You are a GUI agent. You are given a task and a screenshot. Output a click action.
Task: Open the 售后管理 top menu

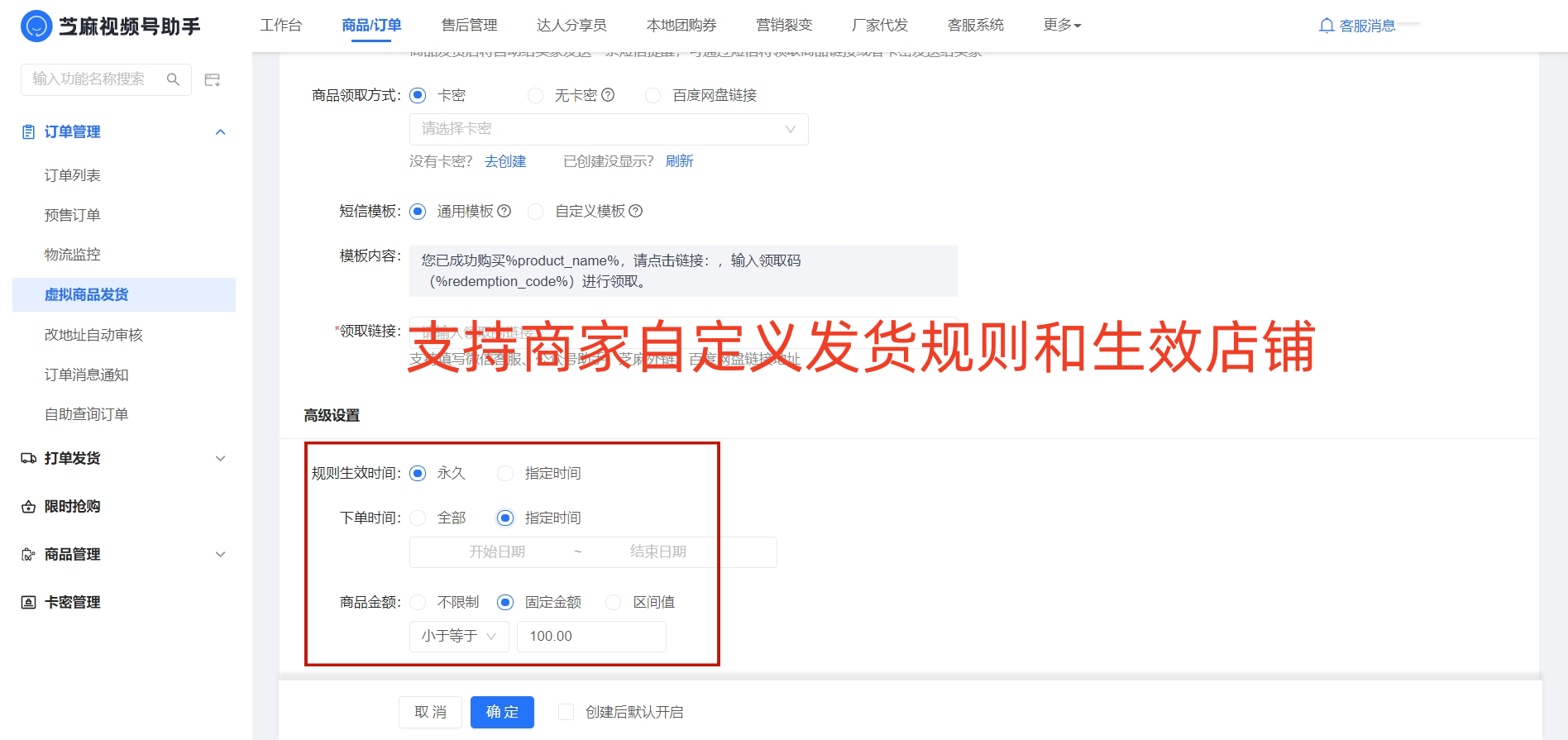click(x=469, y=25)
